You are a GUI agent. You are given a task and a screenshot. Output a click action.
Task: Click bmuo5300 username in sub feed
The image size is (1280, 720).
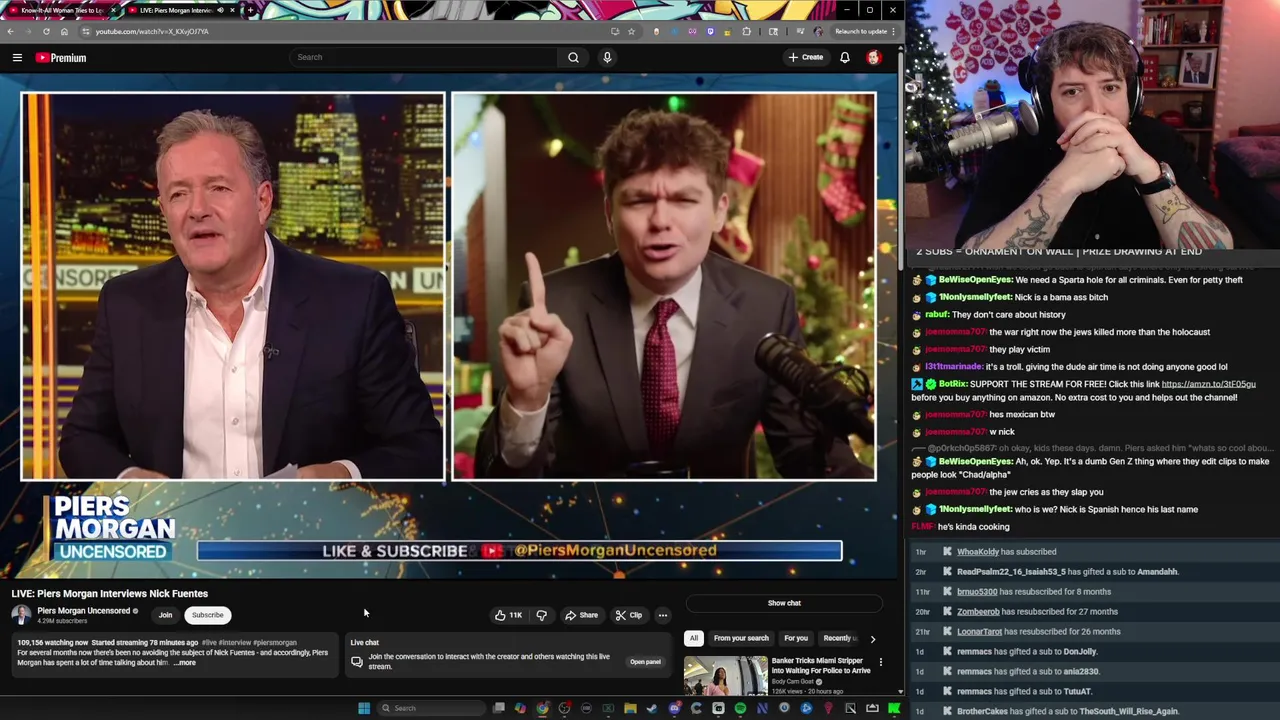(x=977, y=592)
